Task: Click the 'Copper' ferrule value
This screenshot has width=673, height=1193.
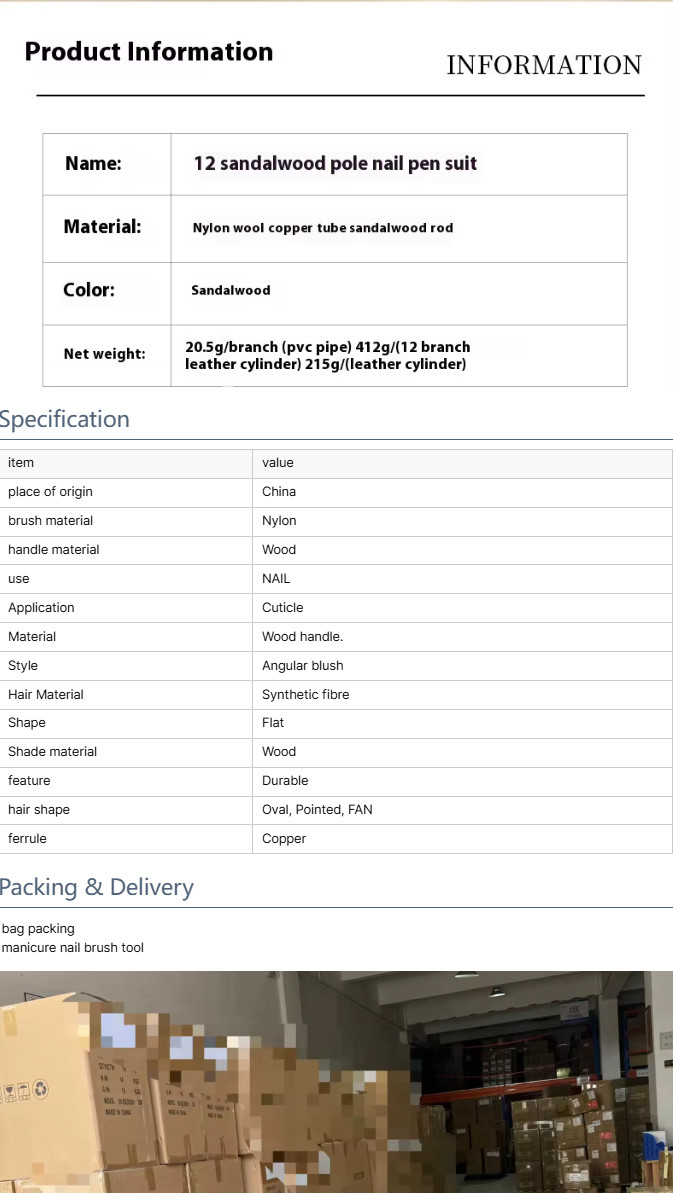Action: click(x=284, y=839)
